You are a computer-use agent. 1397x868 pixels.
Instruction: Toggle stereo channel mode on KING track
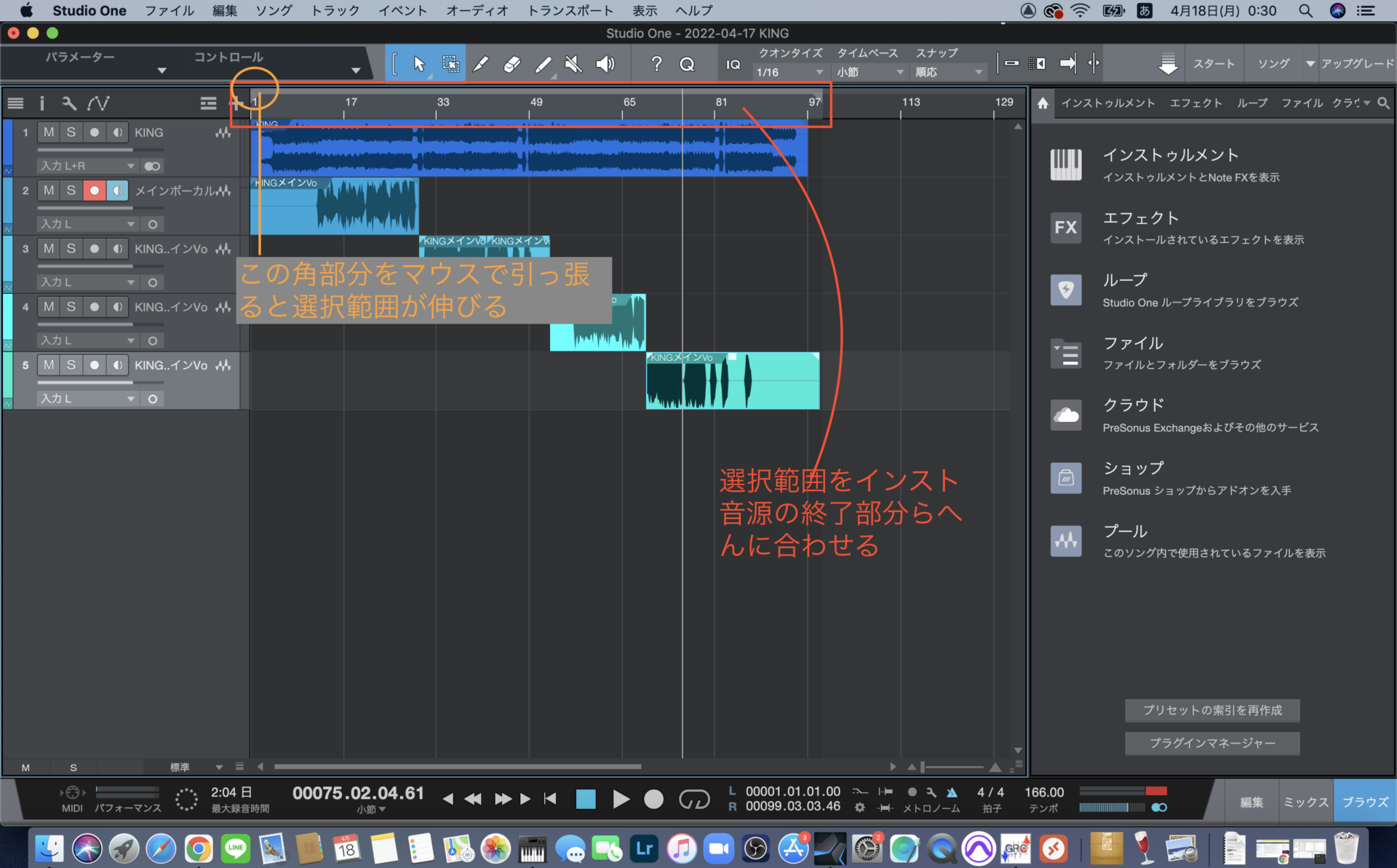[152, 166]
